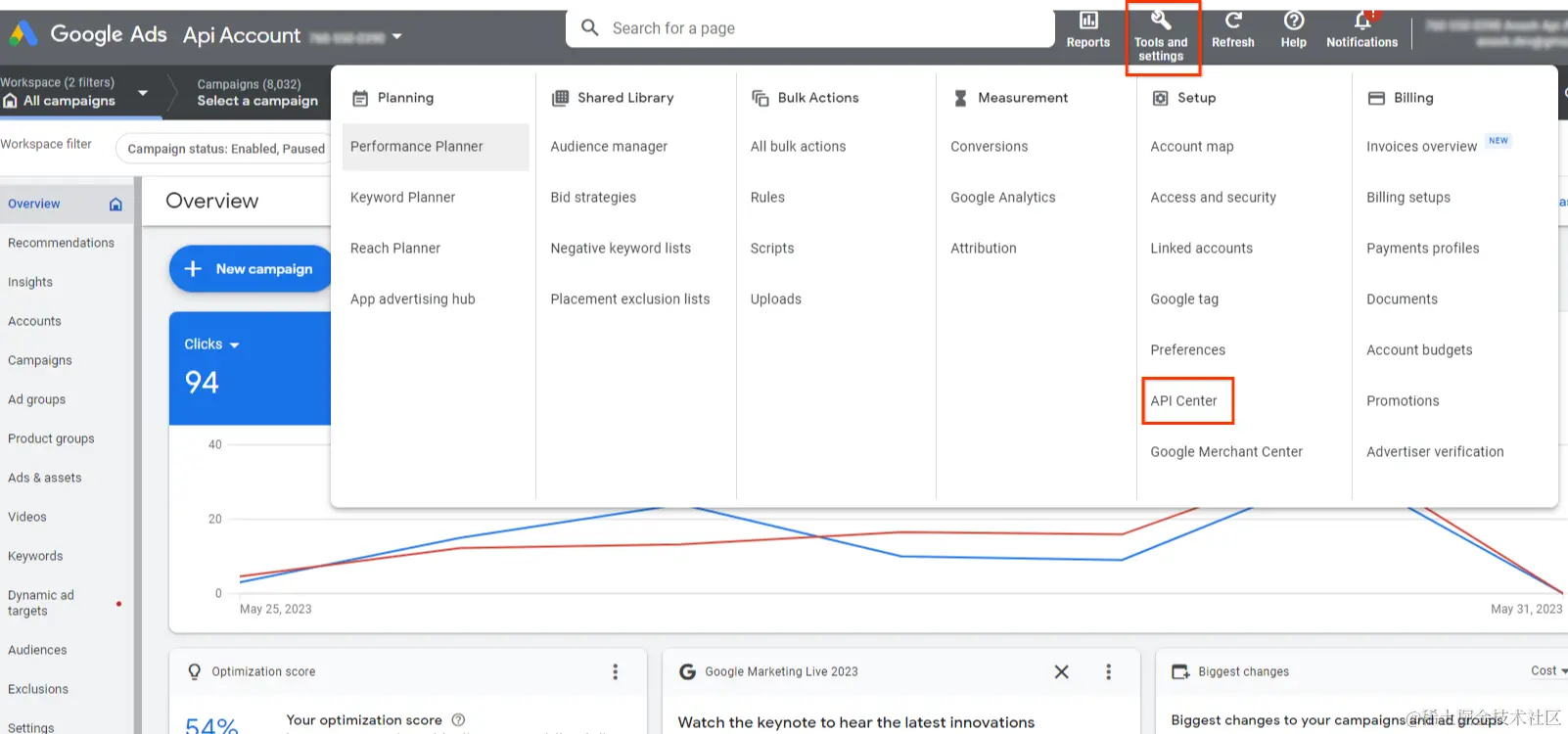The width and height of the screenshot is (1568, 734).
Task: Open Rules under Bulk Actions
Action: click(767, 198)
